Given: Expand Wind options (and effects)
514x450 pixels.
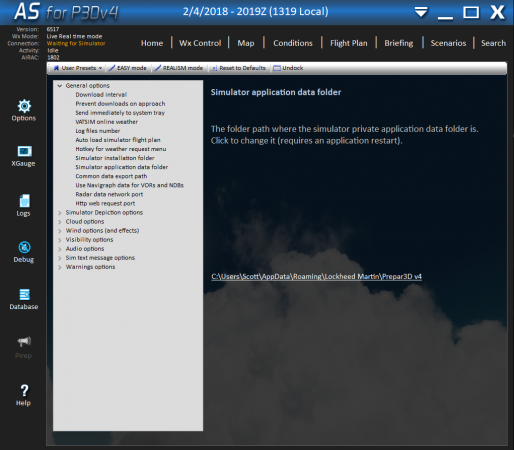Looking at the screenshot, I should coord(60,231).
